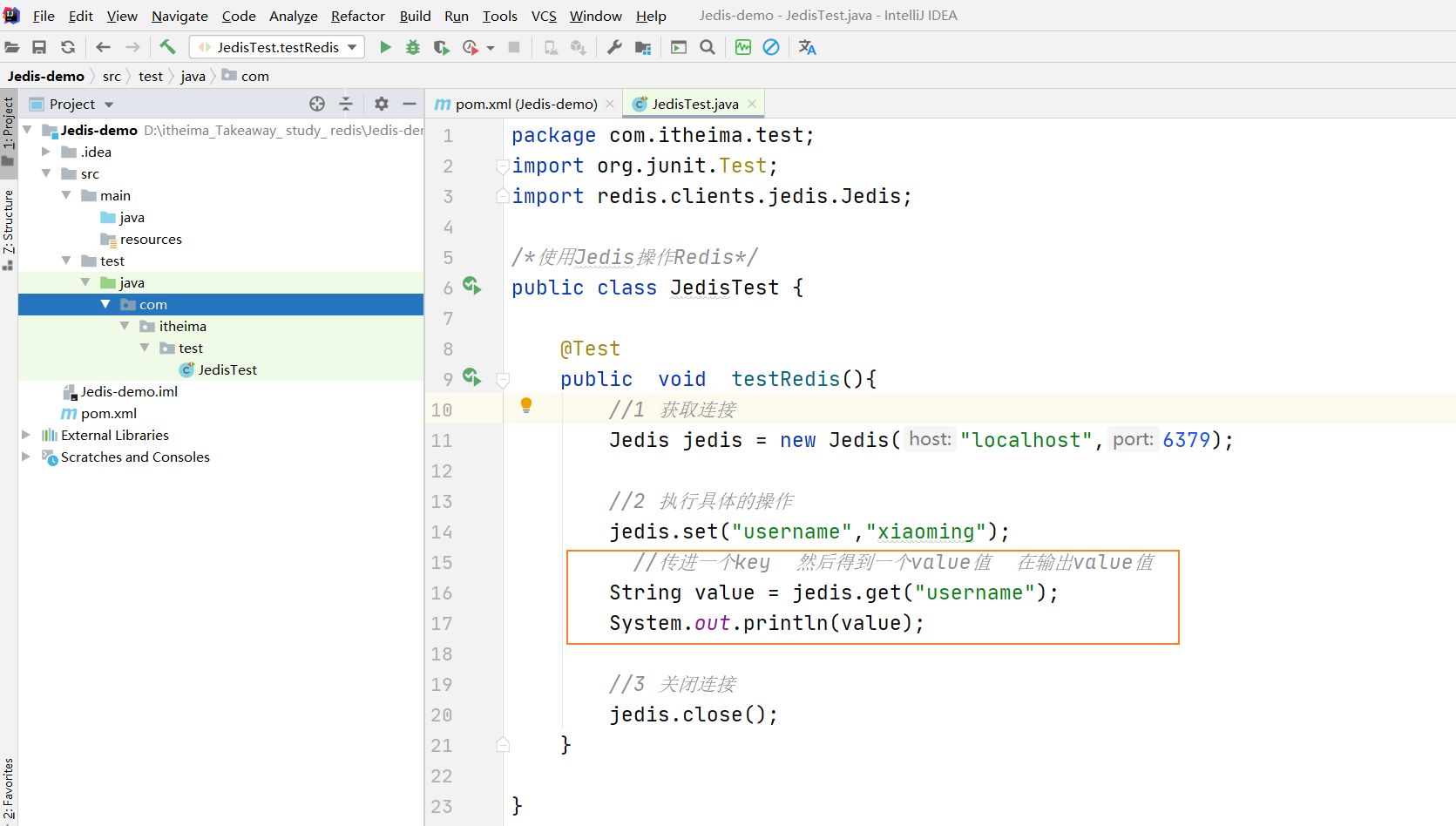Select Jedis-demo.iml file in tree
This screenshot has height=826, width=1456.
[129, 391]
